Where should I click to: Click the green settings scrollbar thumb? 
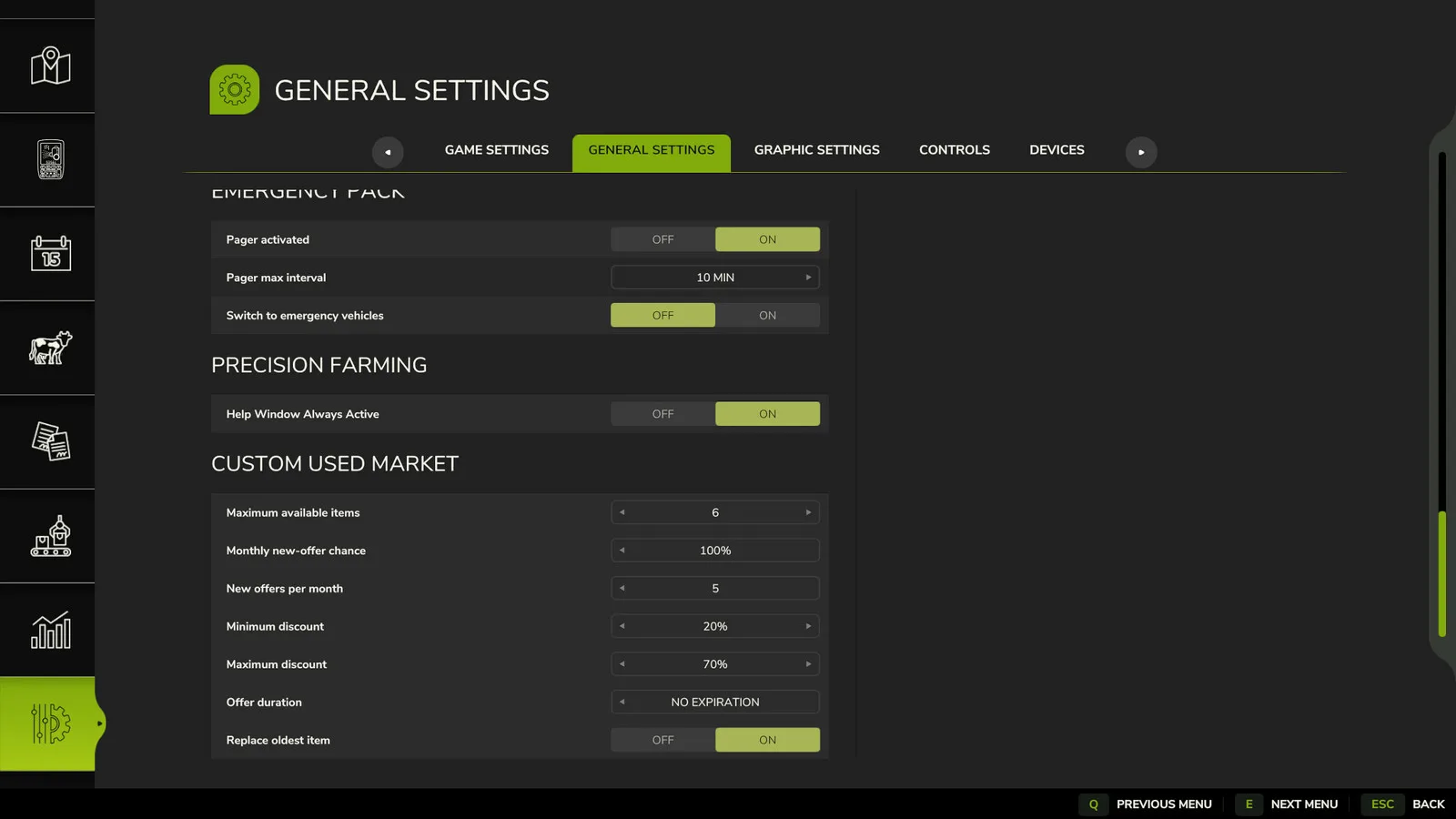click(1442, 574)
